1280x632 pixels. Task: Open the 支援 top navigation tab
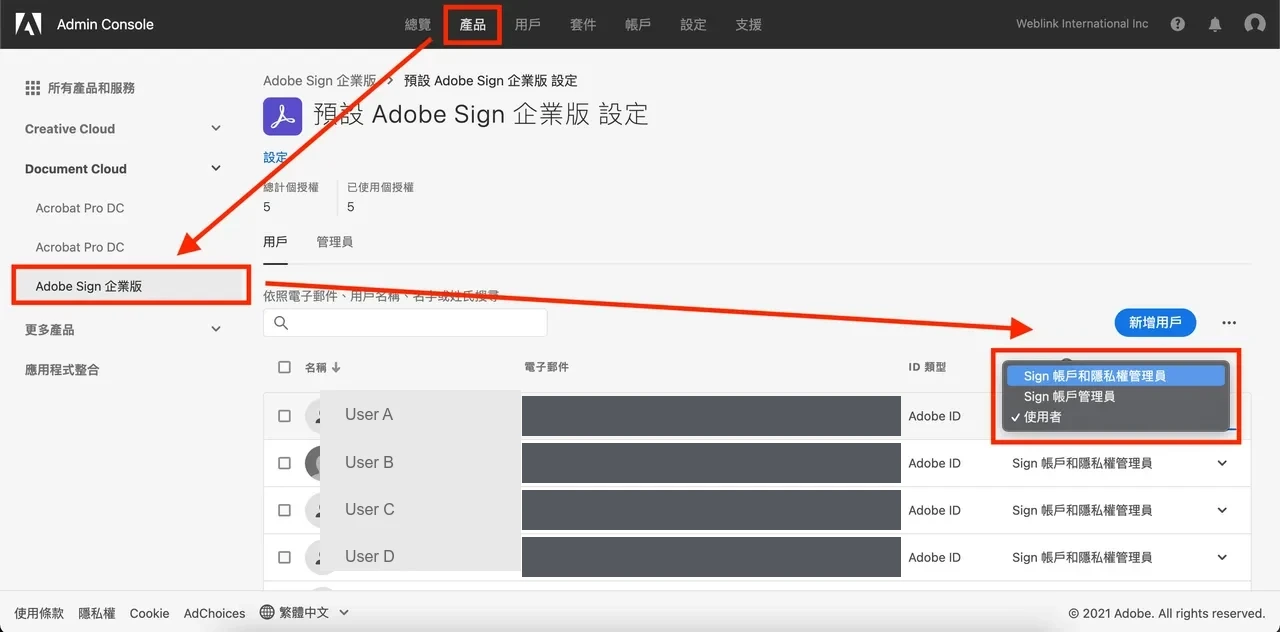click(748, 24)
